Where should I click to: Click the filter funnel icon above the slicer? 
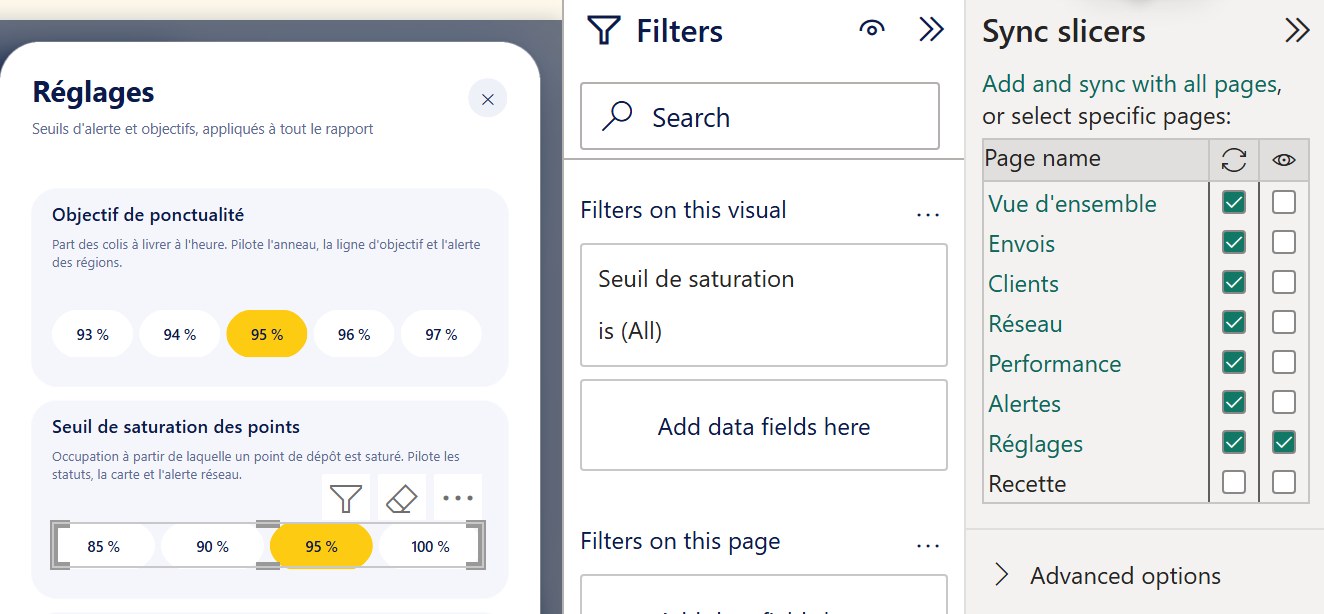346,498
